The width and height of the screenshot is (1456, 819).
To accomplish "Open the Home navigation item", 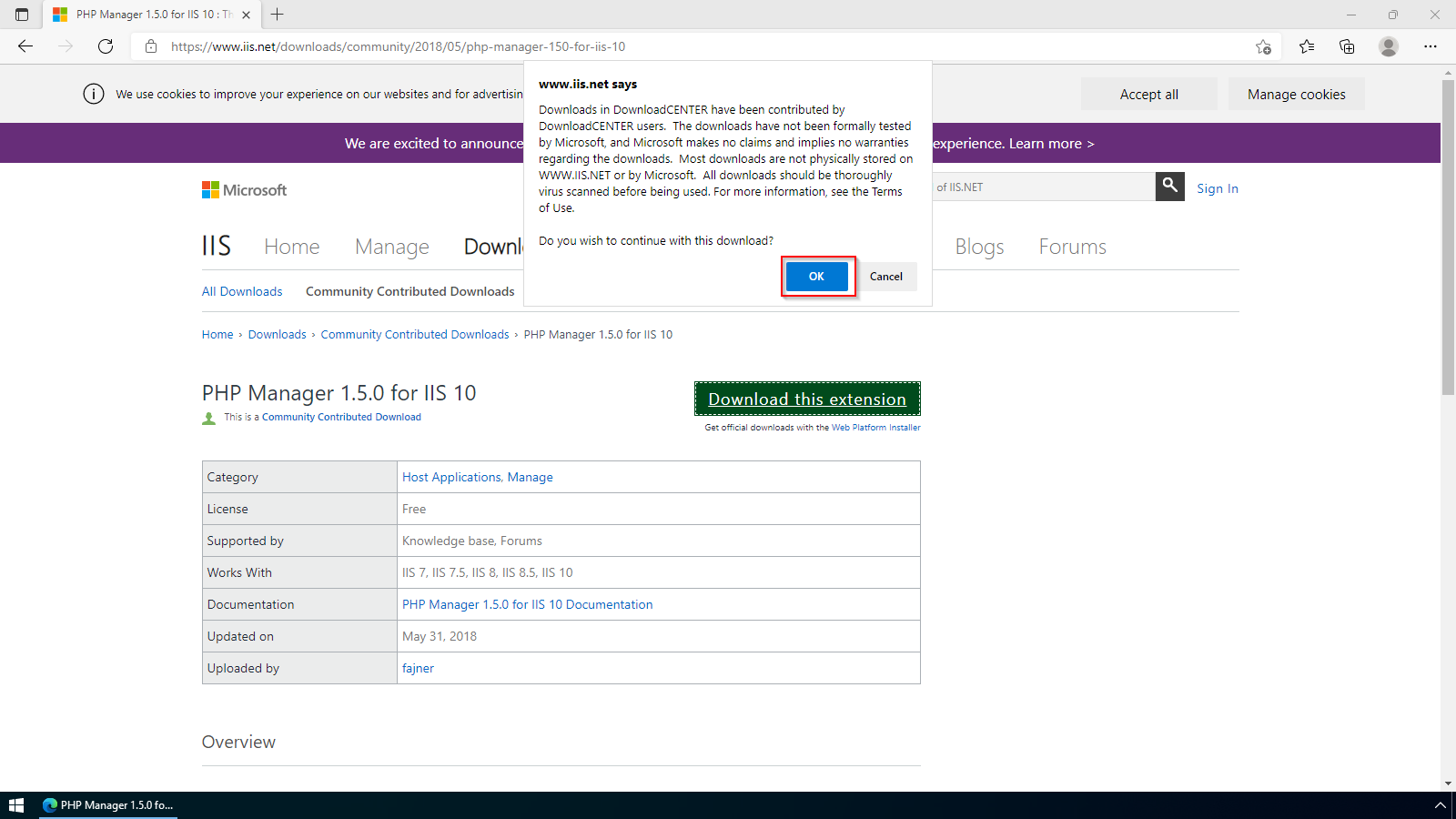I will coord(291,247).
